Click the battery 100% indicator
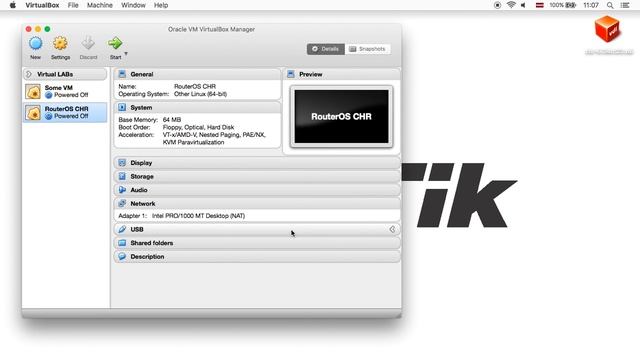This screenshot has height=360, width=640. pyautogui.click(x=562, y=5)
